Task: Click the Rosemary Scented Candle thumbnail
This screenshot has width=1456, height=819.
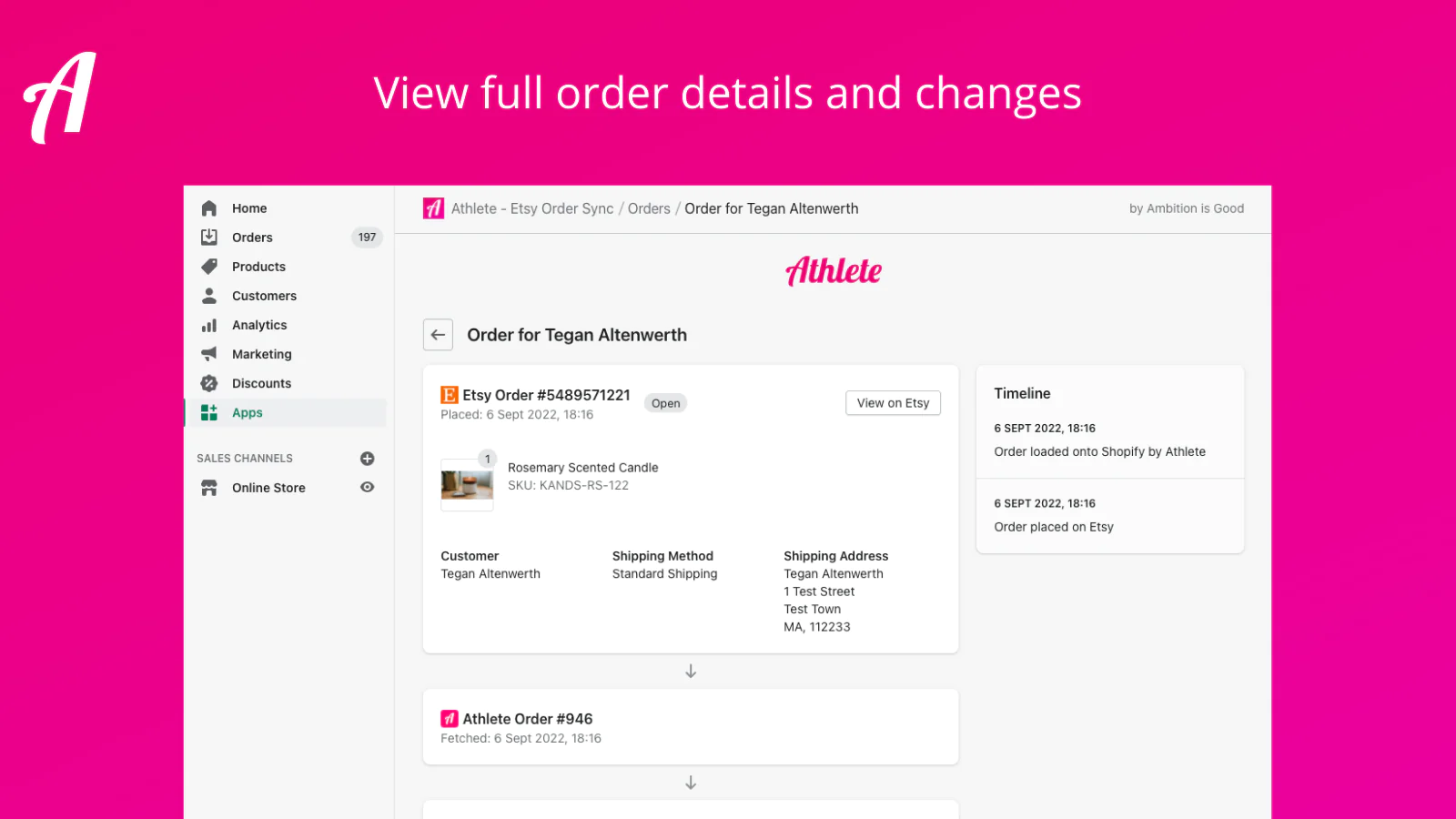Action: tap(467, 484)
